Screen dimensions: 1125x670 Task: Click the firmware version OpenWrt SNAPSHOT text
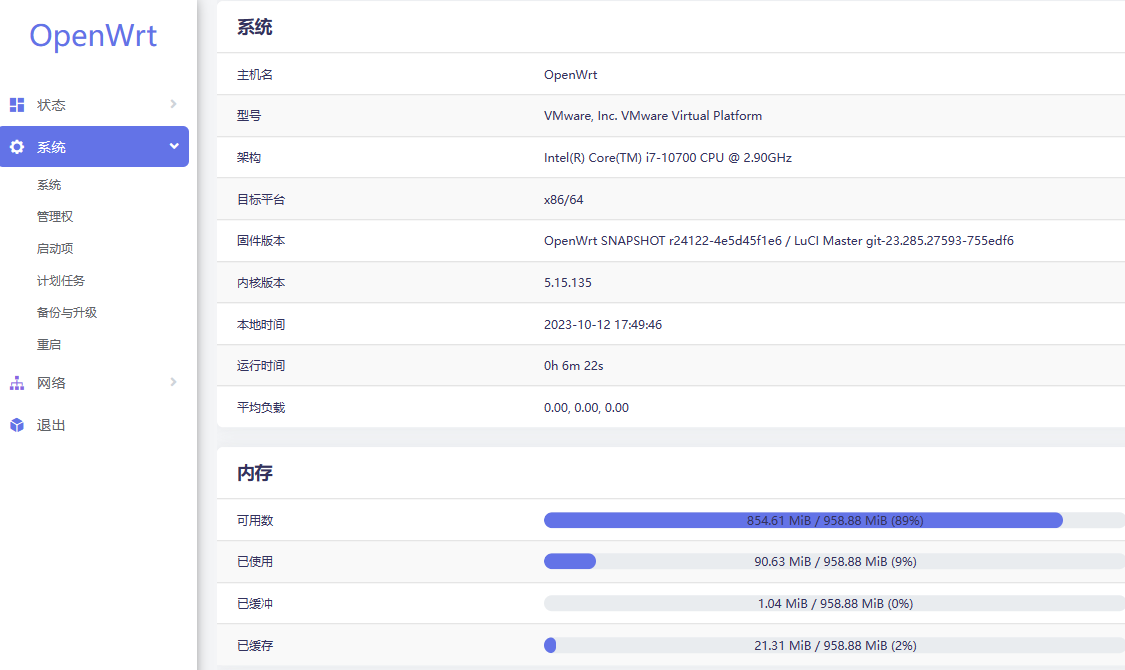(x=778, y=241)
